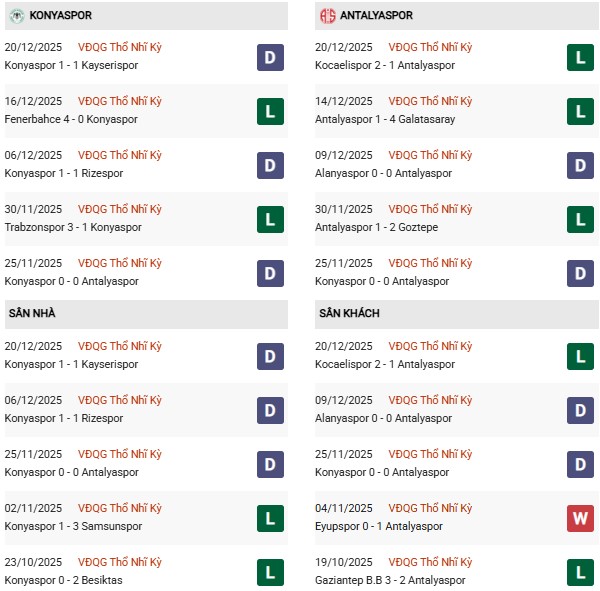The width and height of the screenshot is (600, 591).
Task: Click the green L badge for Fenerbahce 4 - 0 Konyaspor
Action: pos(269,111)
